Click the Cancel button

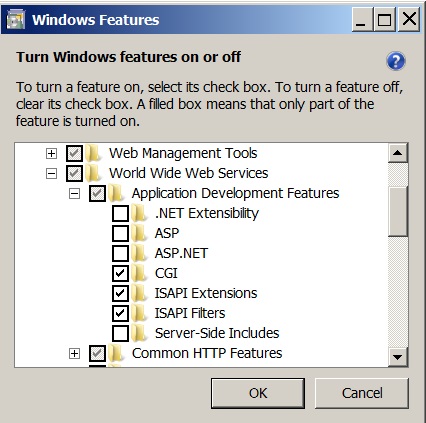(362, 393)
